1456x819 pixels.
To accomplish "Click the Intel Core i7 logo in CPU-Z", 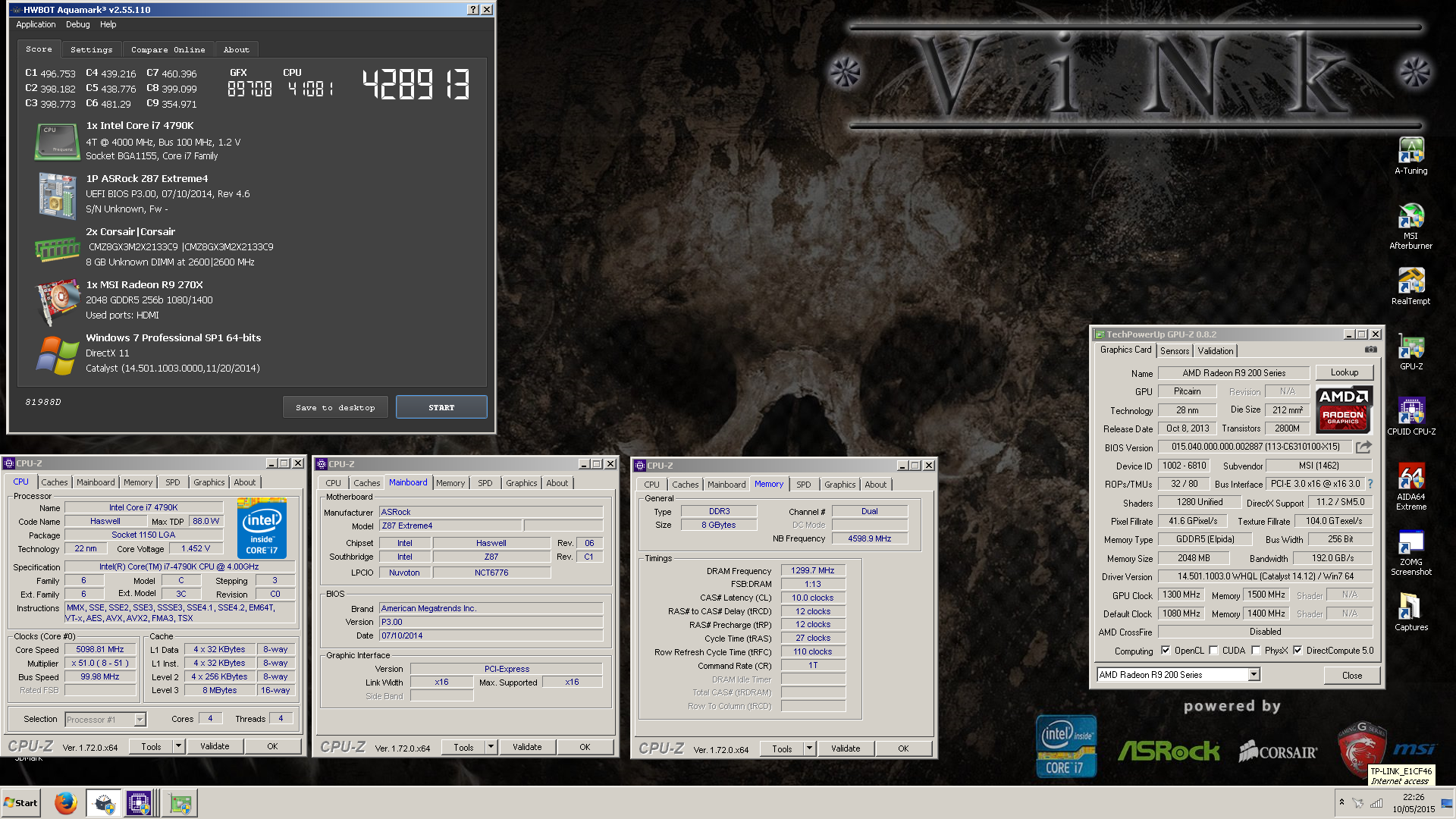I will (x=262, y=529).
